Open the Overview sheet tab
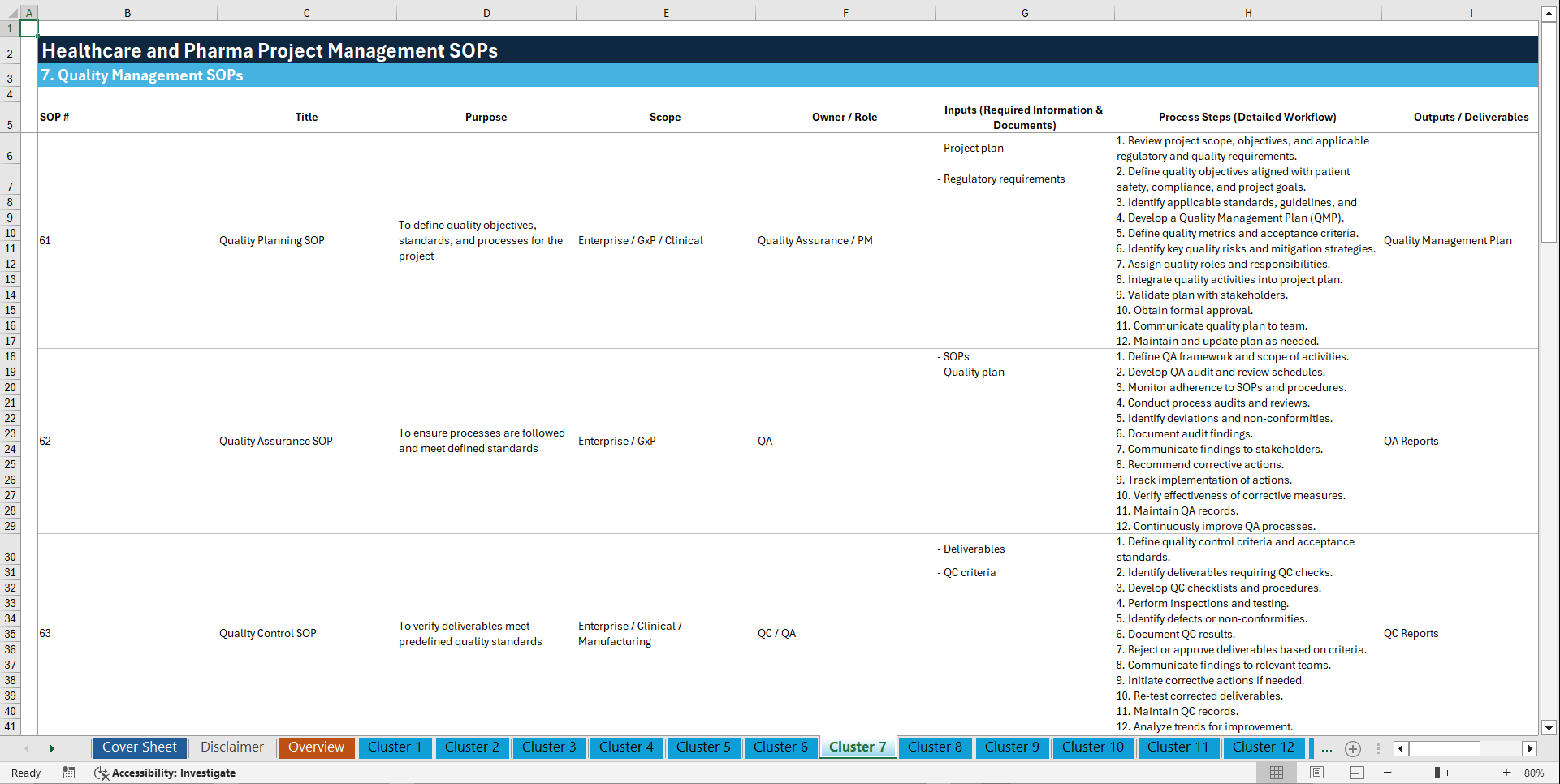This screenshot has width=1560, height=784. point(316,747)
